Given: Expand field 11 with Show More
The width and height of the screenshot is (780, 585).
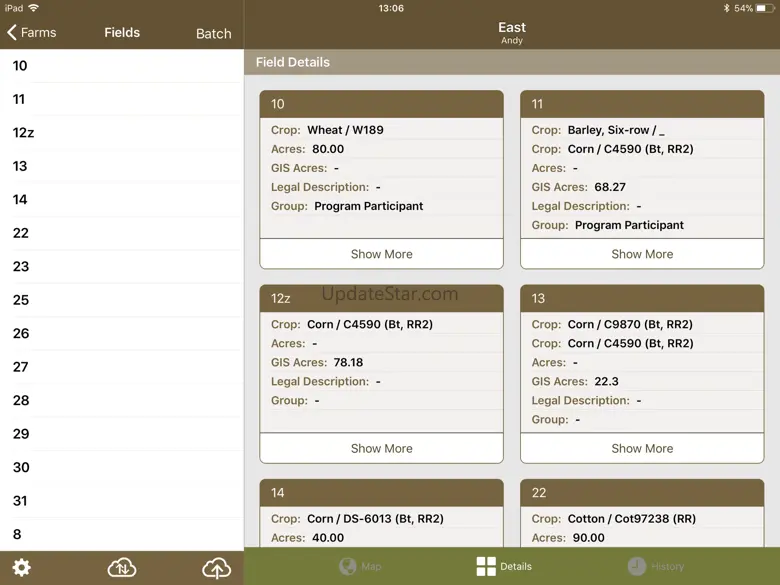Looking at the screenshot, I should coord(641,254).
